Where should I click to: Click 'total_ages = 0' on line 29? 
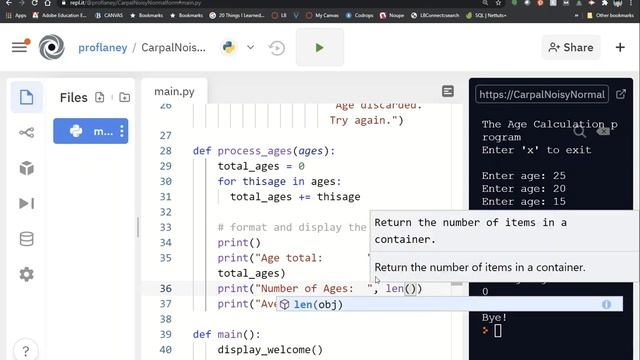tap(261, 166)
